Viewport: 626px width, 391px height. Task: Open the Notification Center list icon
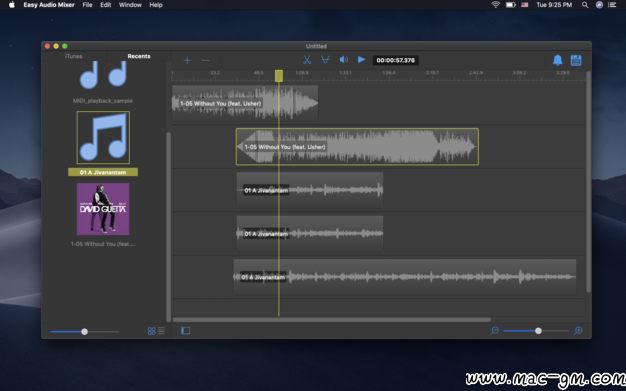[x=612, y=5]
